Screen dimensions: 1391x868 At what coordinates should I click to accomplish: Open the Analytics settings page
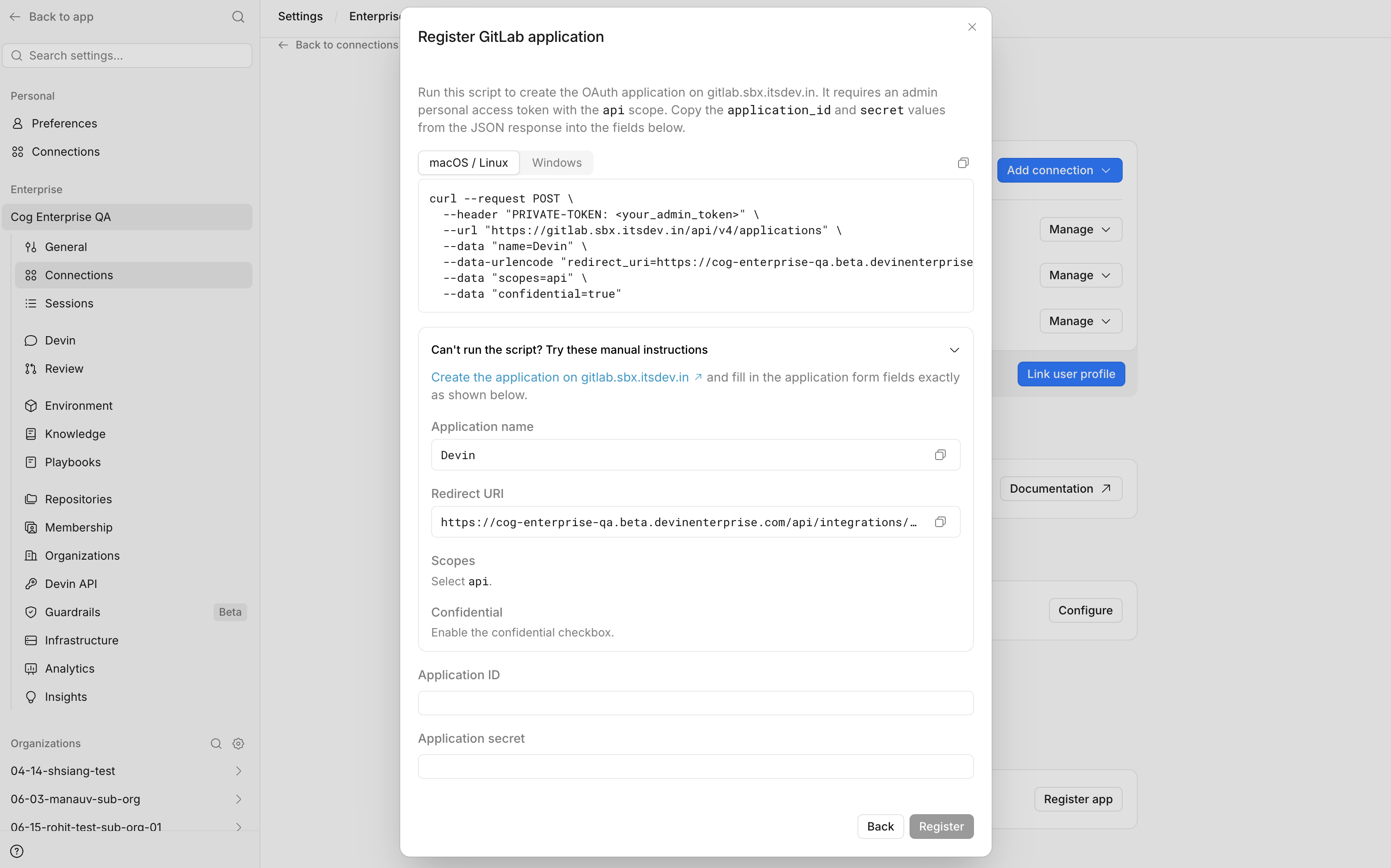coord(133,668)
